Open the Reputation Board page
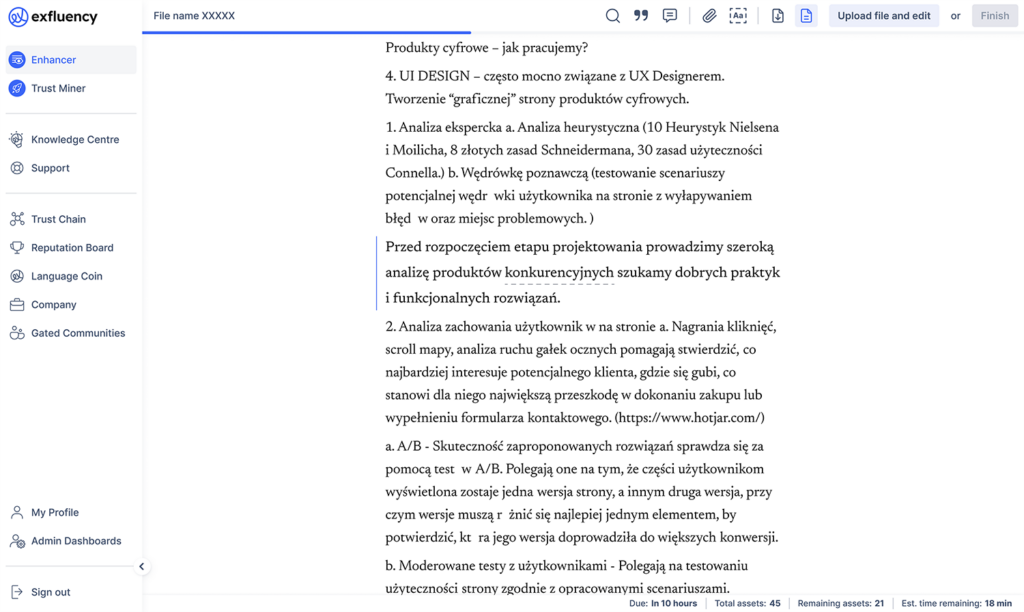This screenshot has height=612, width=1024. click(x=72, y=248)
